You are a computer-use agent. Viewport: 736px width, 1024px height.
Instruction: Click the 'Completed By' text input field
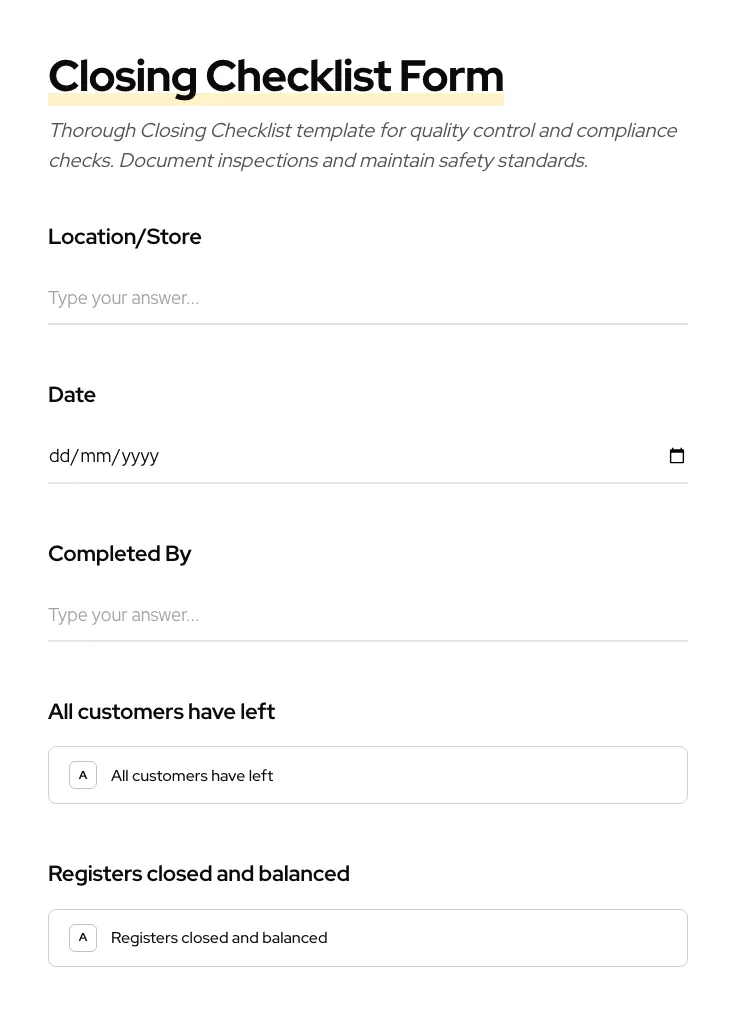[x=368, y=615]
